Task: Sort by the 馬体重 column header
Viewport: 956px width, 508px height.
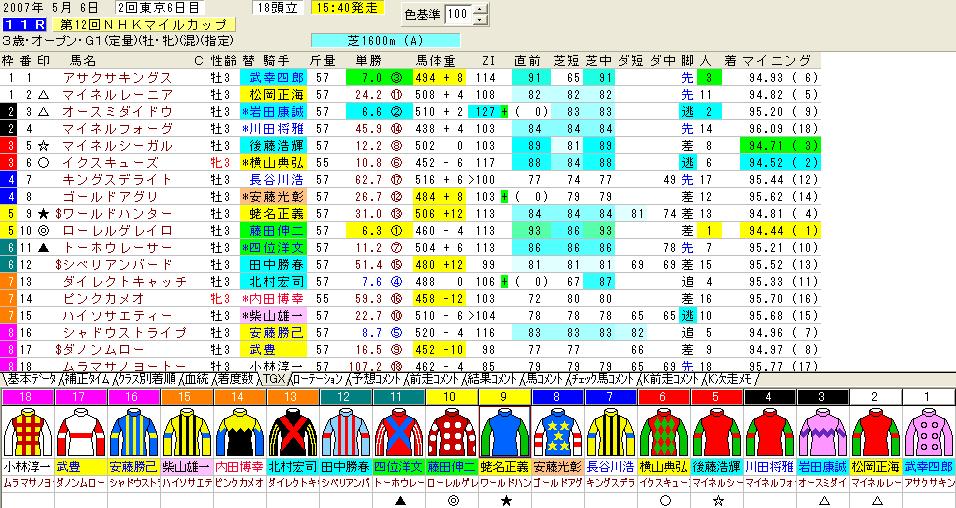Action: (436, 60)
